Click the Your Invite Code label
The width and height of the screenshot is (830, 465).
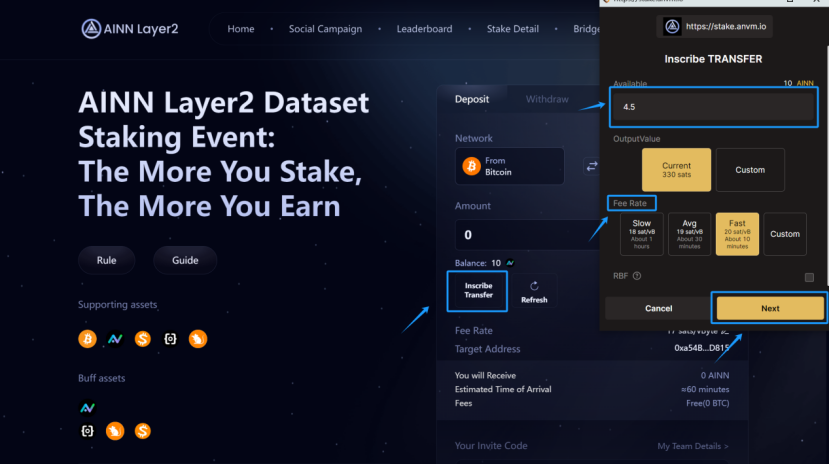tap(491, 446)
